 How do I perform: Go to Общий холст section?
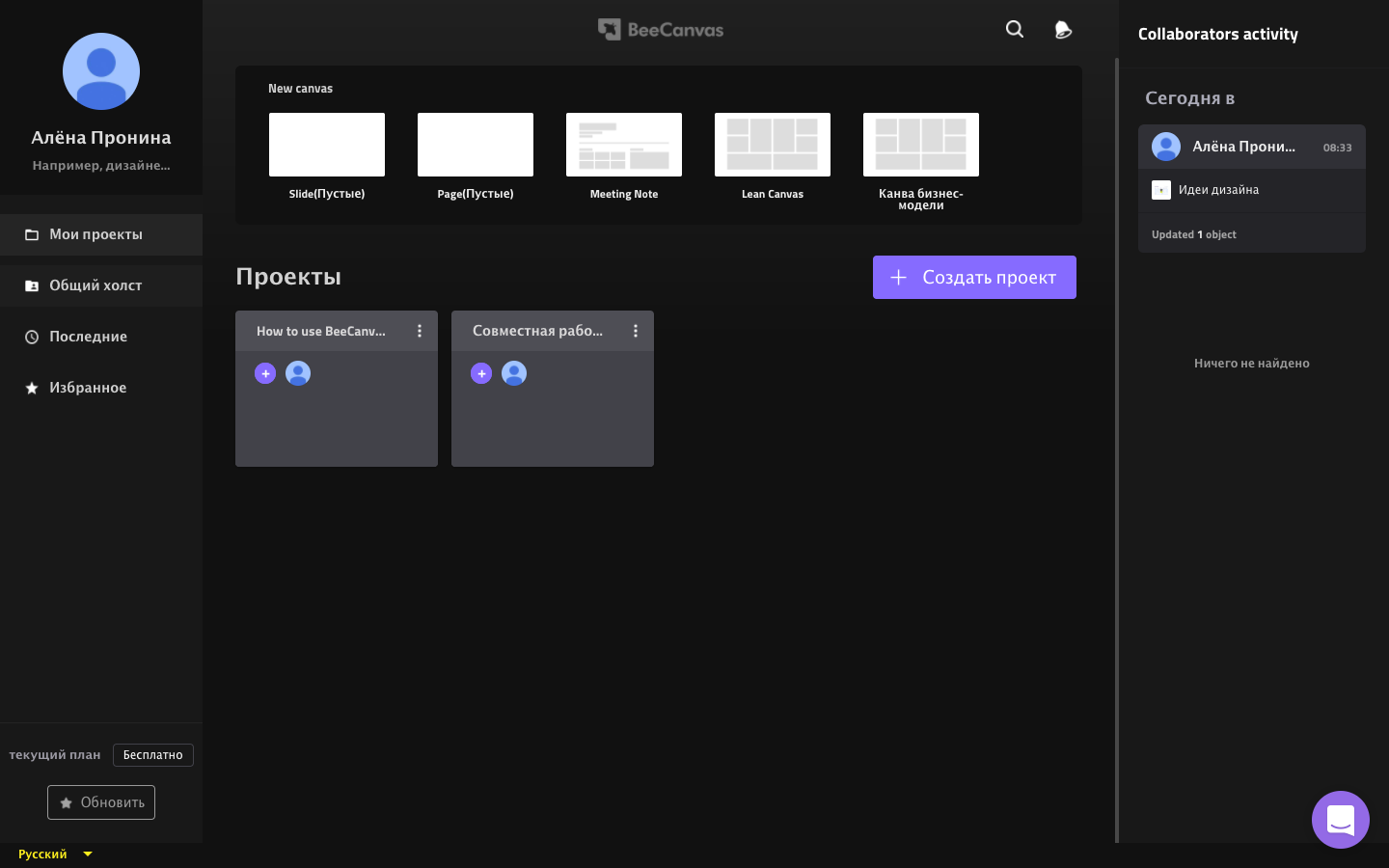coord(95,285)
